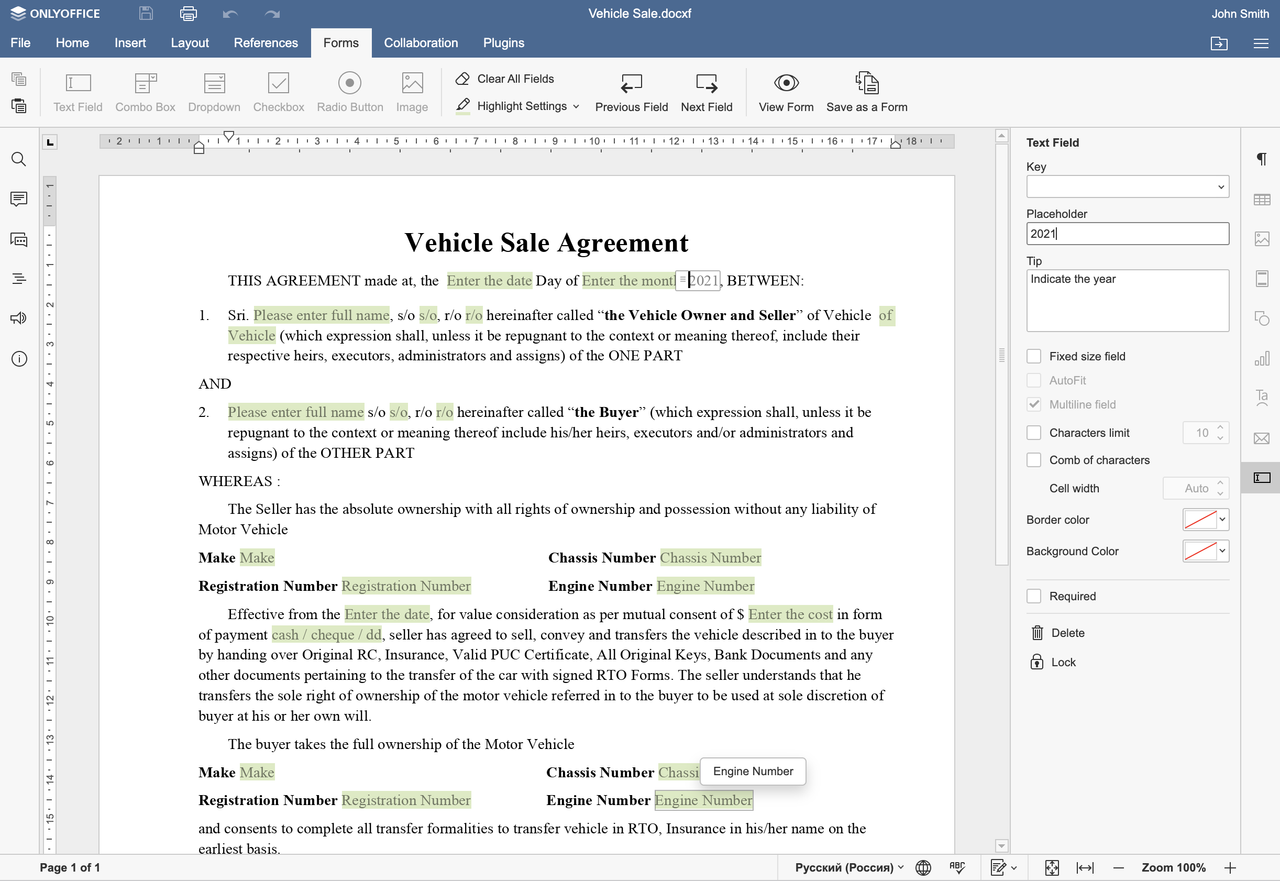Screen dimensions: 1280x881
Task: Mark the field as Required
Action: [x=1034, y=596]
